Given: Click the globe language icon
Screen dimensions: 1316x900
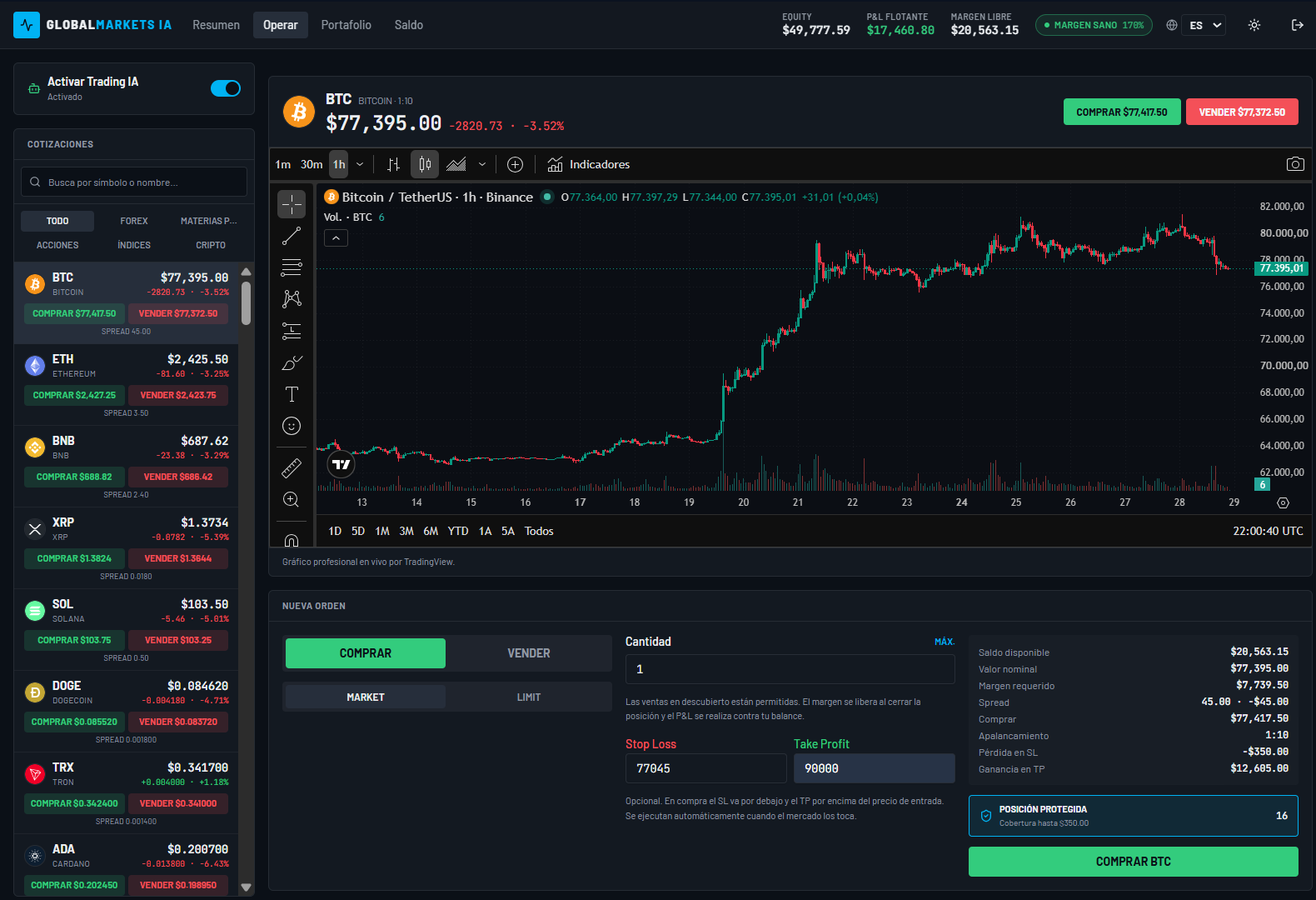Looking at the screenshot, I should tap(1172, 25).
